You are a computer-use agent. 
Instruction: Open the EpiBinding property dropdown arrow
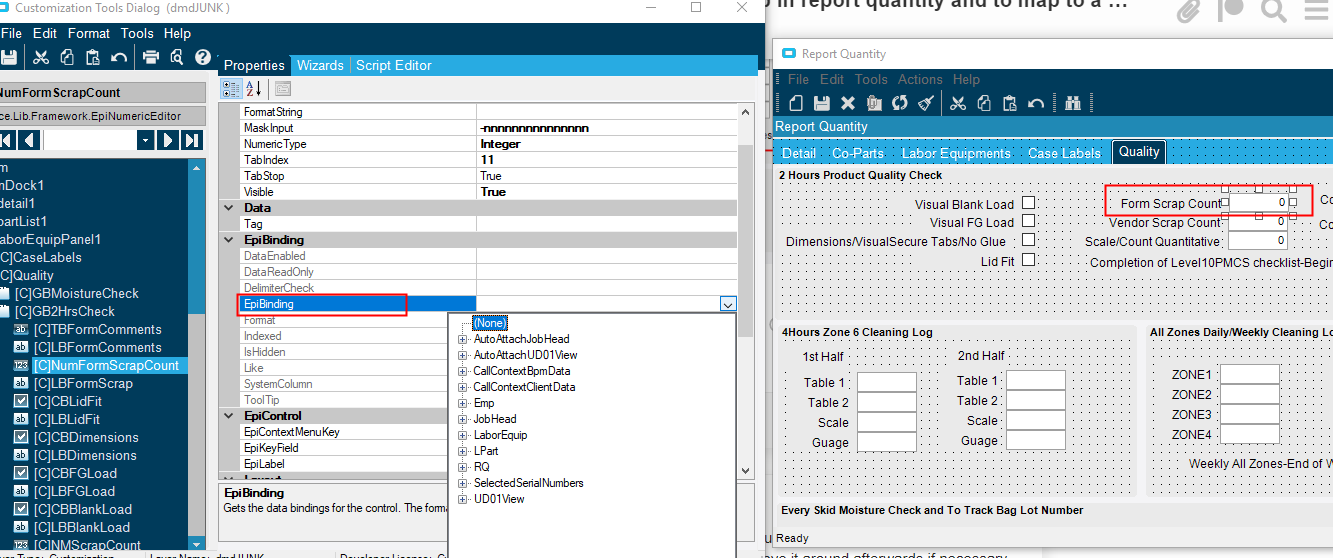727,304
